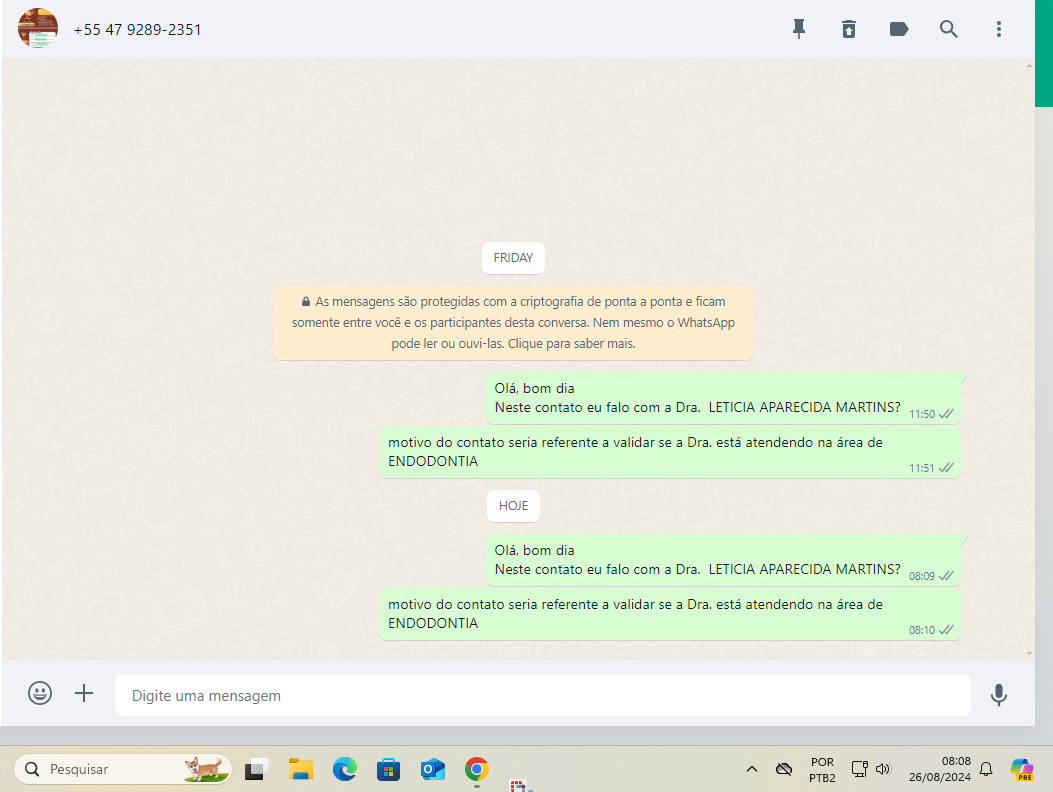Select the FRIDAY date chip
The image size is (1053, 792).
tap(513, 258)
